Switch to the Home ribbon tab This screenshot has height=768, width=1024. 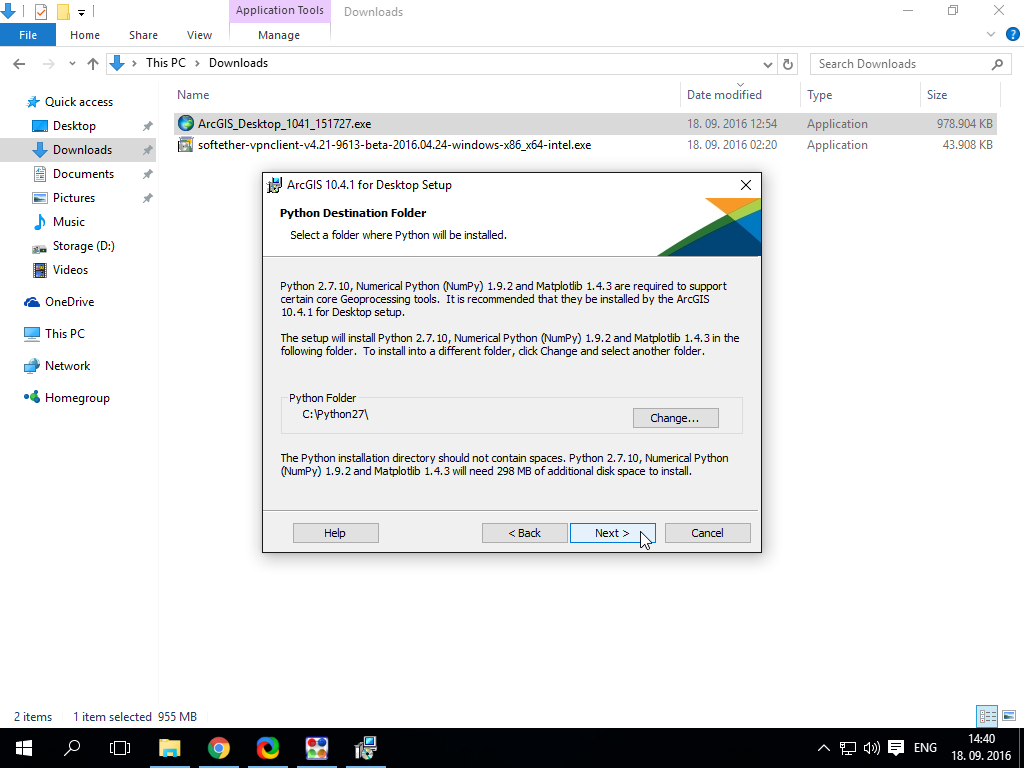tap(85, 35)
